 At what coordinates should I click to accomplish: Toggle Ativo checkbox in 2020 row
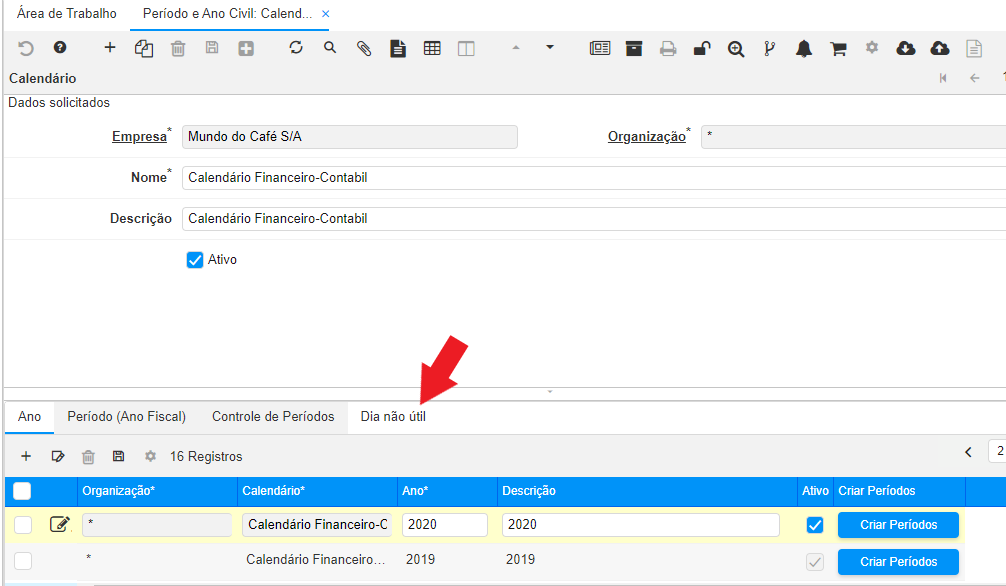[815, 525]
